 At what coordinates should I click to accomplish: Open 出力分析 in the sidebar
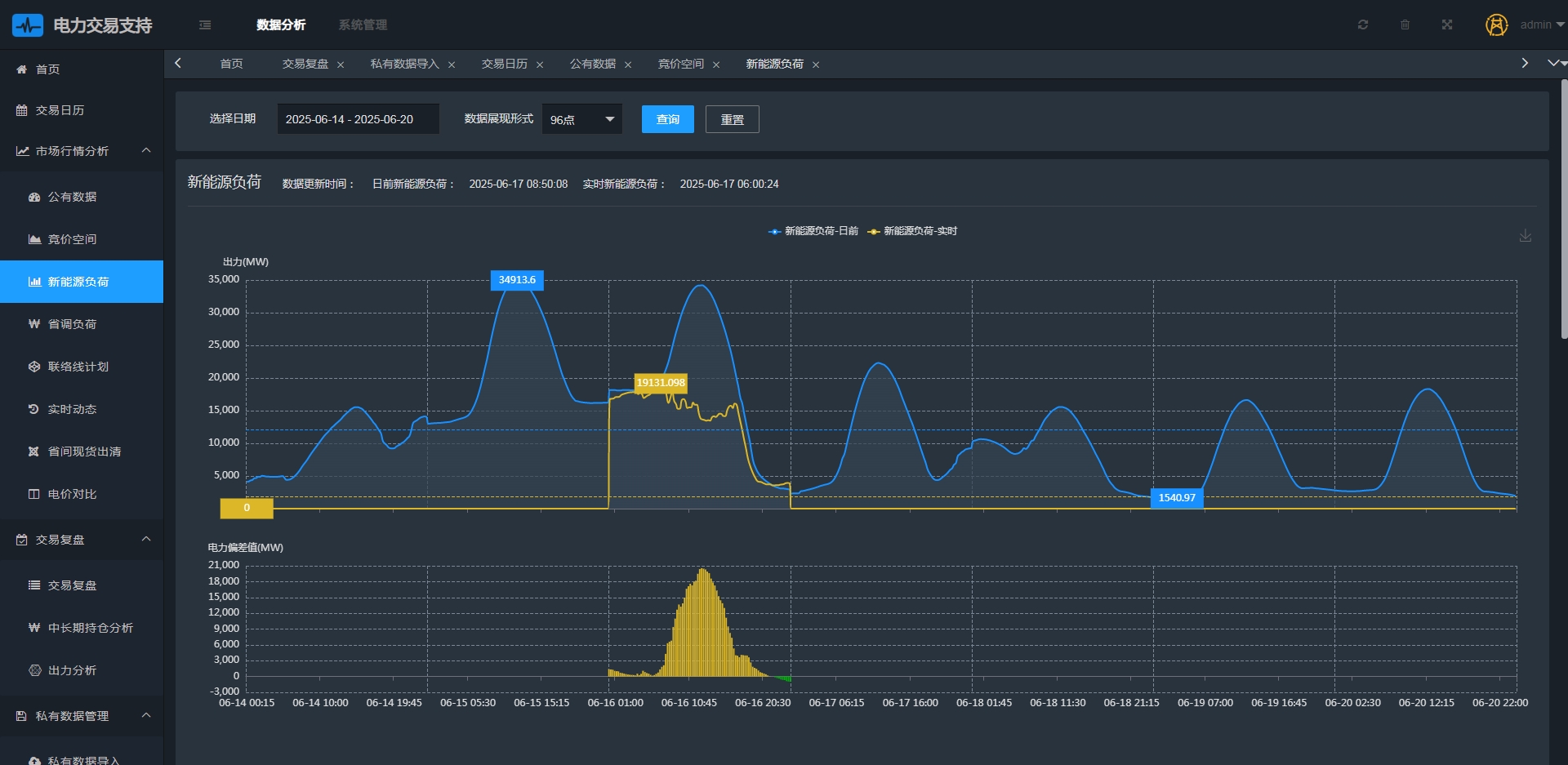[82, 670]
